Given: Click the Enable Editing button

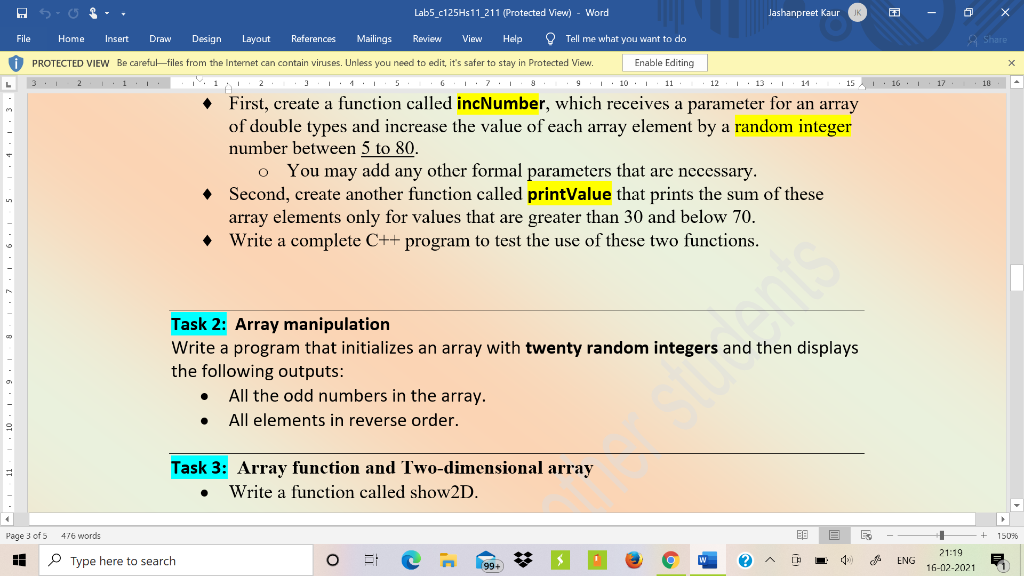Looking at the screenshot, I should (x=664, y=62).
